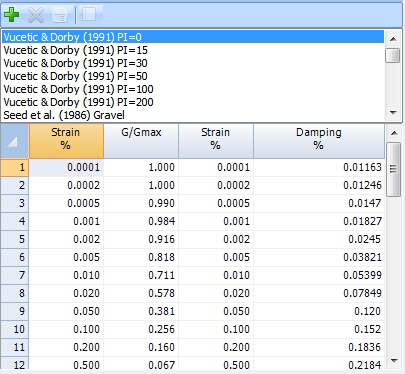Screen dimensions: 405x374
Task: Select Seed et al. (1986) Gravel
Action: [193, 115]
